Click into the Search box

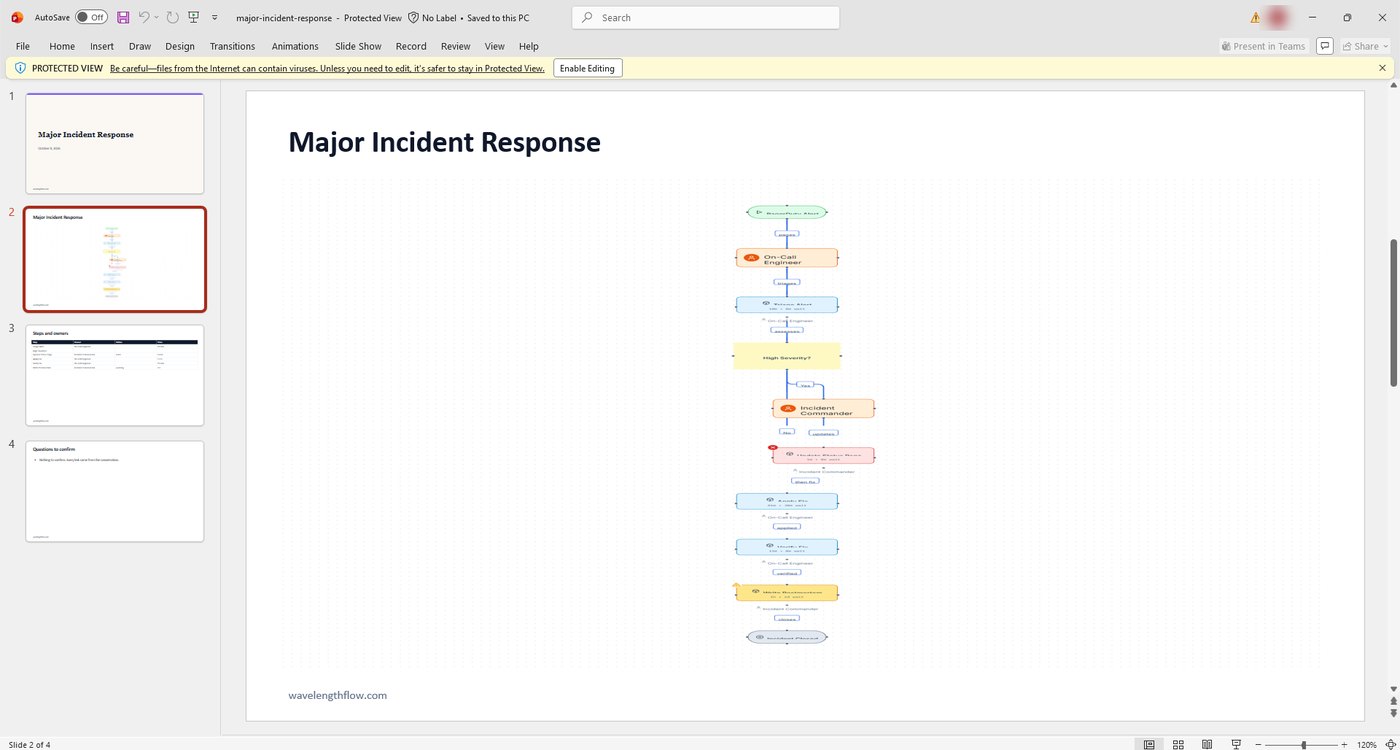pos(706,17)
